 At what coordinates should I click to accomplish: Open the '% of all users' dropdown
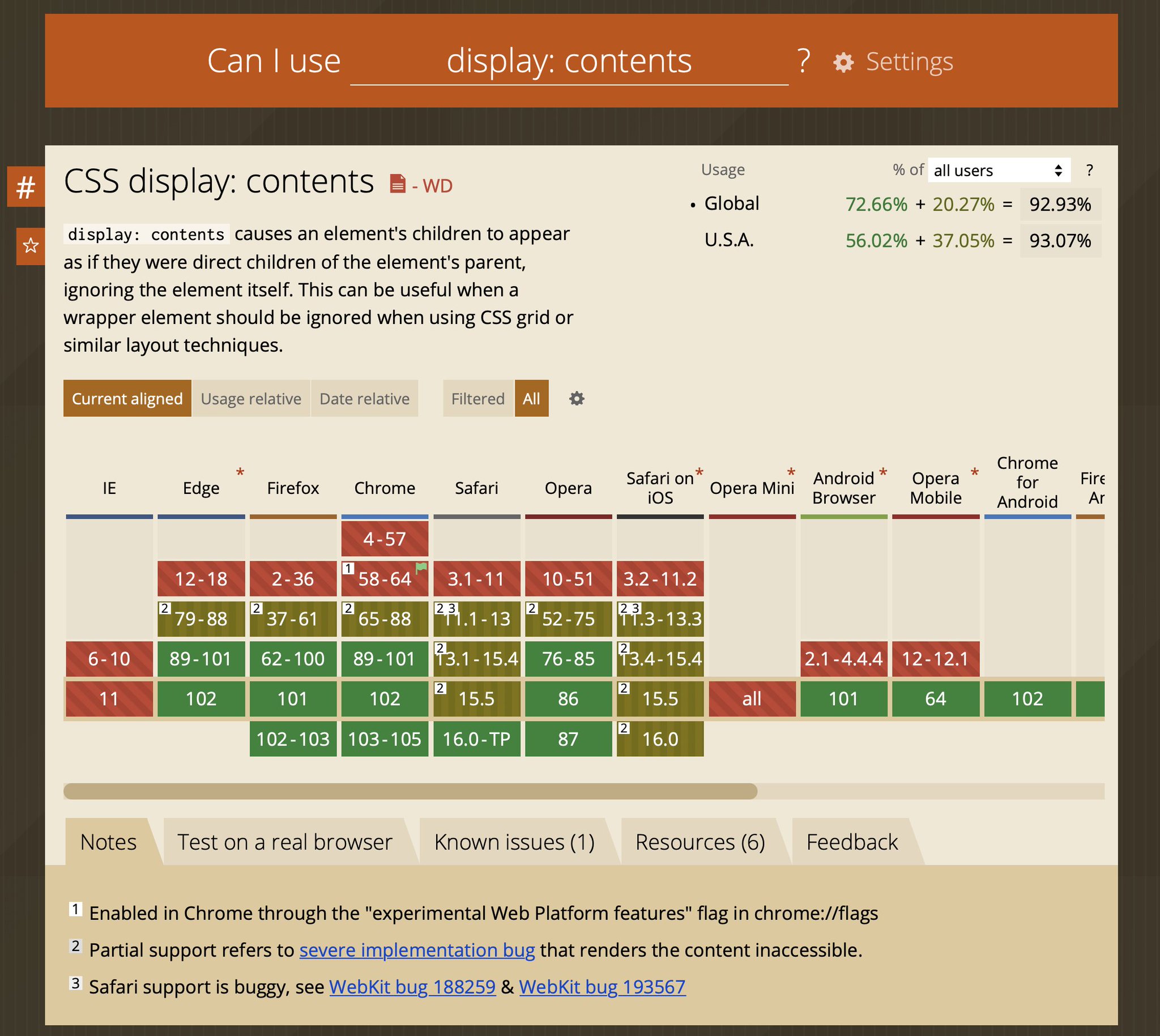999,170
